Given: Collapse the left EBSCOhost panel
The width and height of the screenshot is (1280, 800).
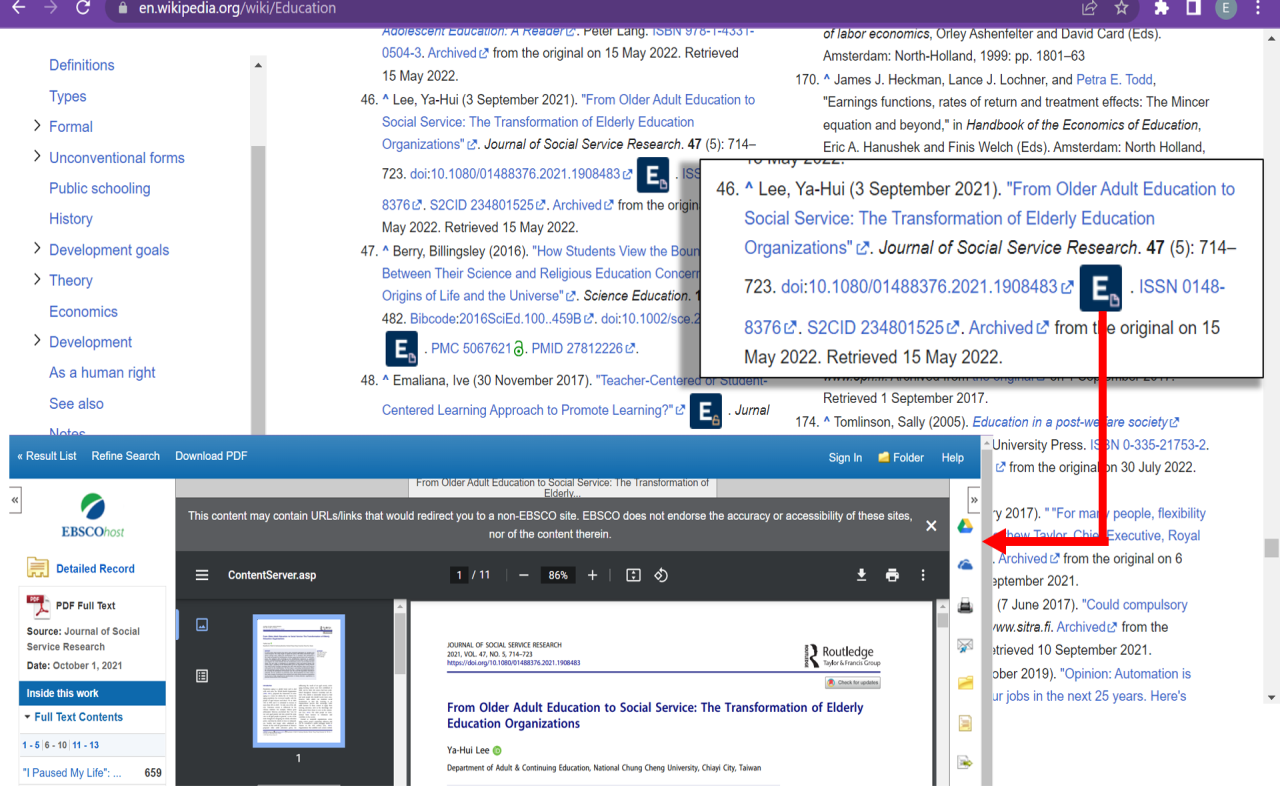Looking at the screenshot, I should click(14, 501).
